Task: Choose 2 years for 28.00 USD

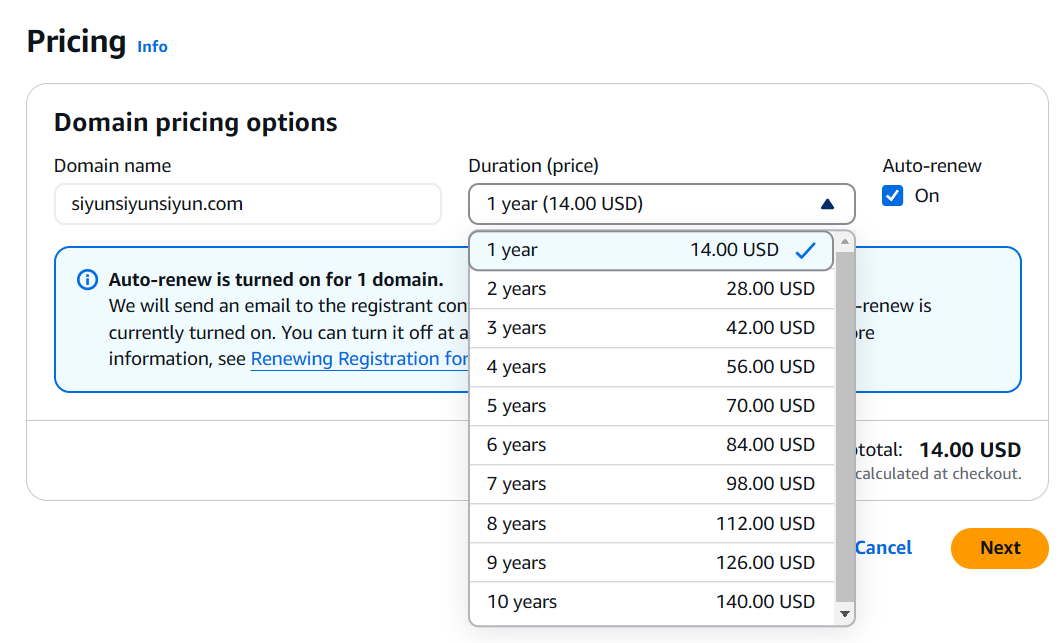Action: tap(651, 290)
